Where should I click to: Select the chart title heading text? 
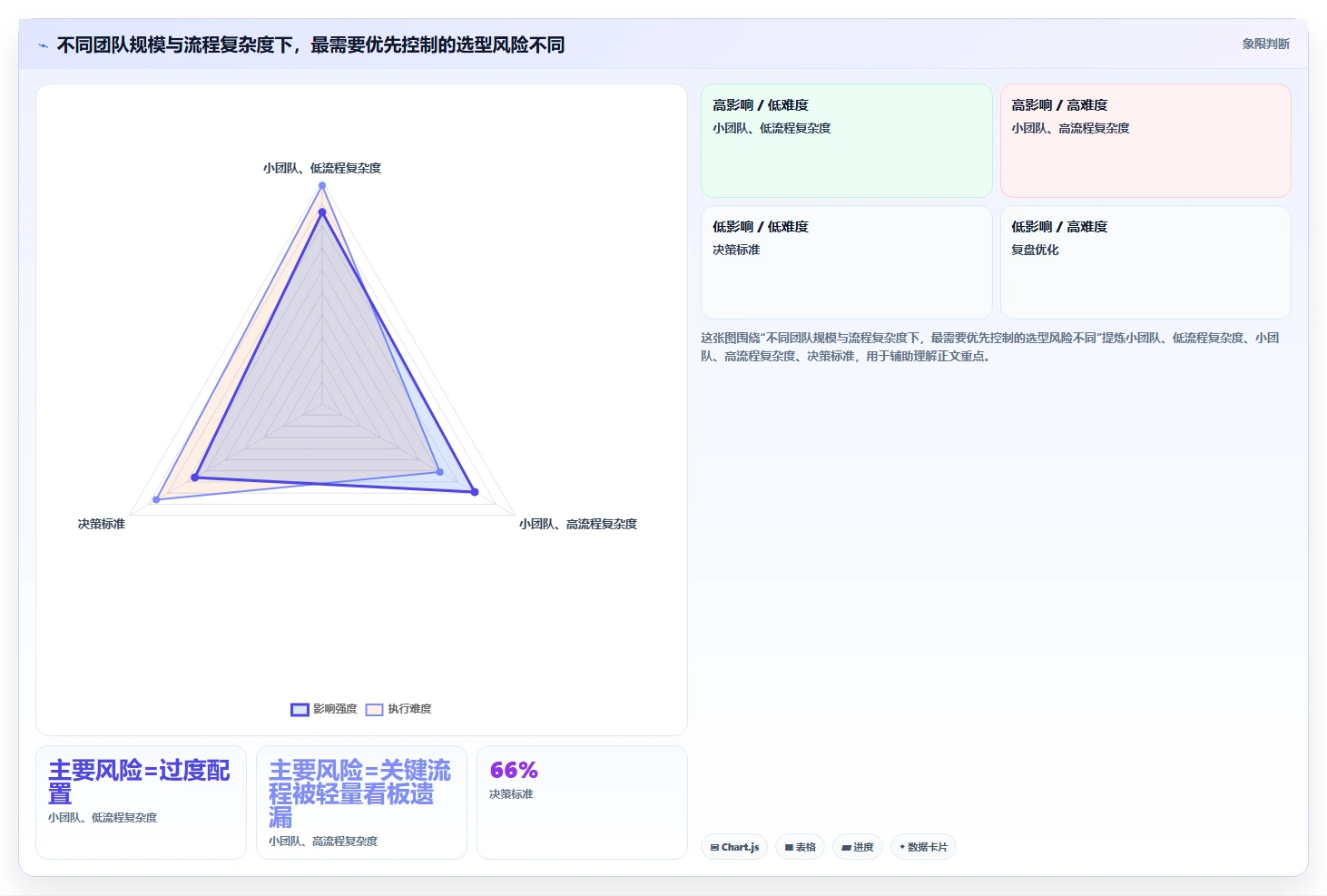coord(310,44)
